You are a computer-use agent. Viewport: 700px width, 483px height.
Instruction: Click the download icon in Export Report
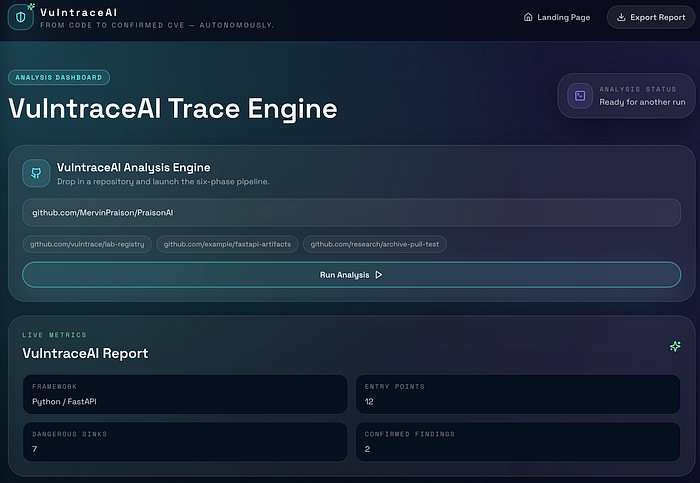621,17
